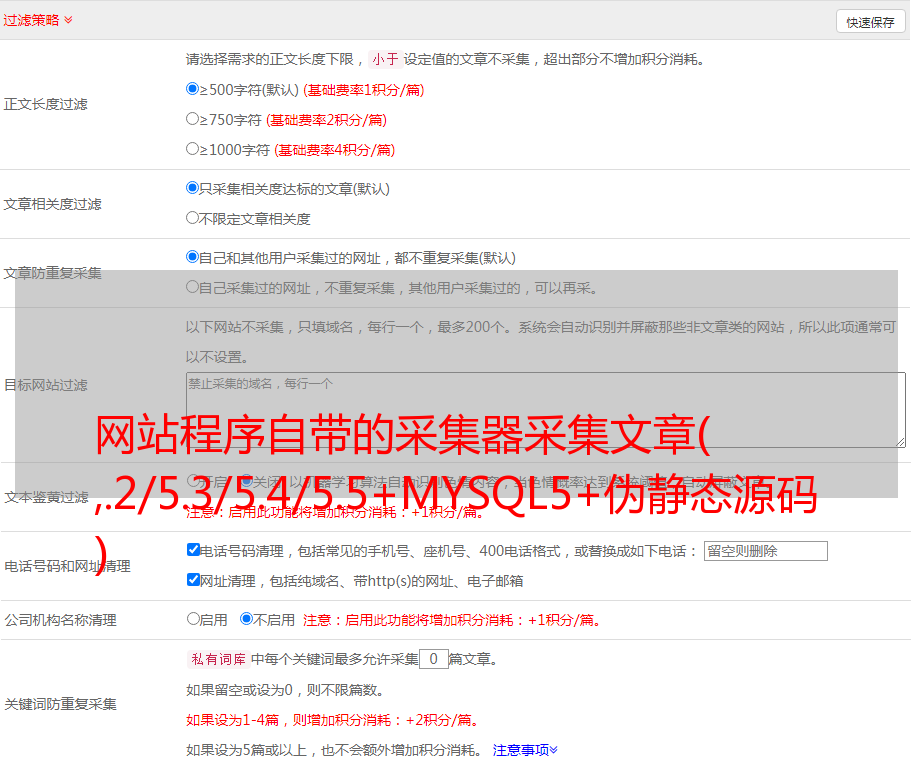Click the 留空则删除 replacement phone field
This screenshot has width=912, height=768.
(x=765, y=551)
